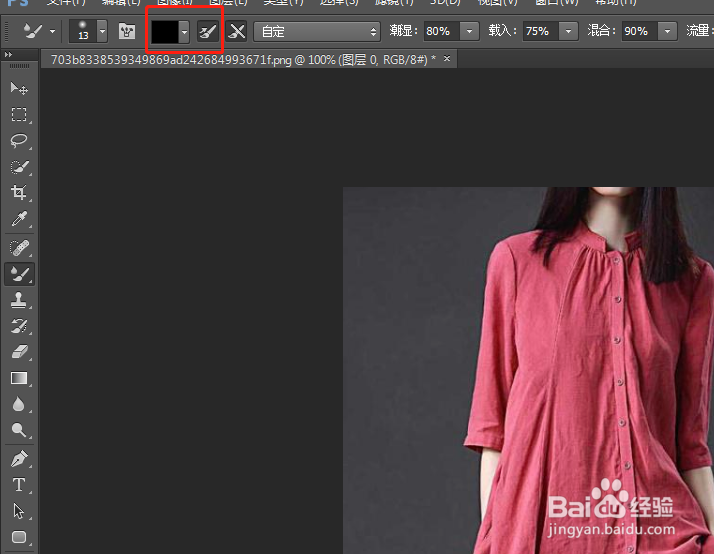The image size is (714, 554).
Task: Expand the brush preset picker arrow
Action: (102, 31)
